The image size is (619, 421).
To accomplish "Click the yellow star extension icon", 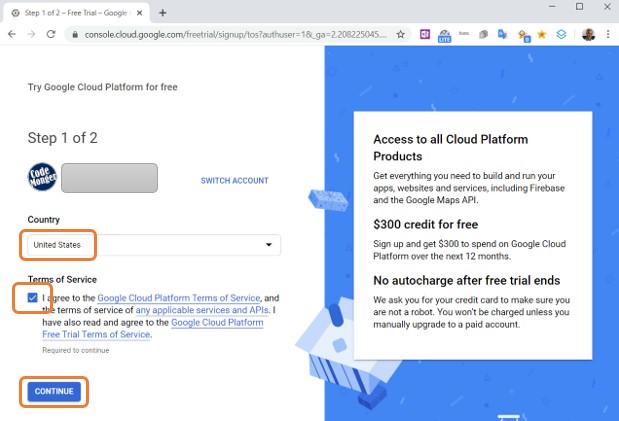I will coord(542,34).
